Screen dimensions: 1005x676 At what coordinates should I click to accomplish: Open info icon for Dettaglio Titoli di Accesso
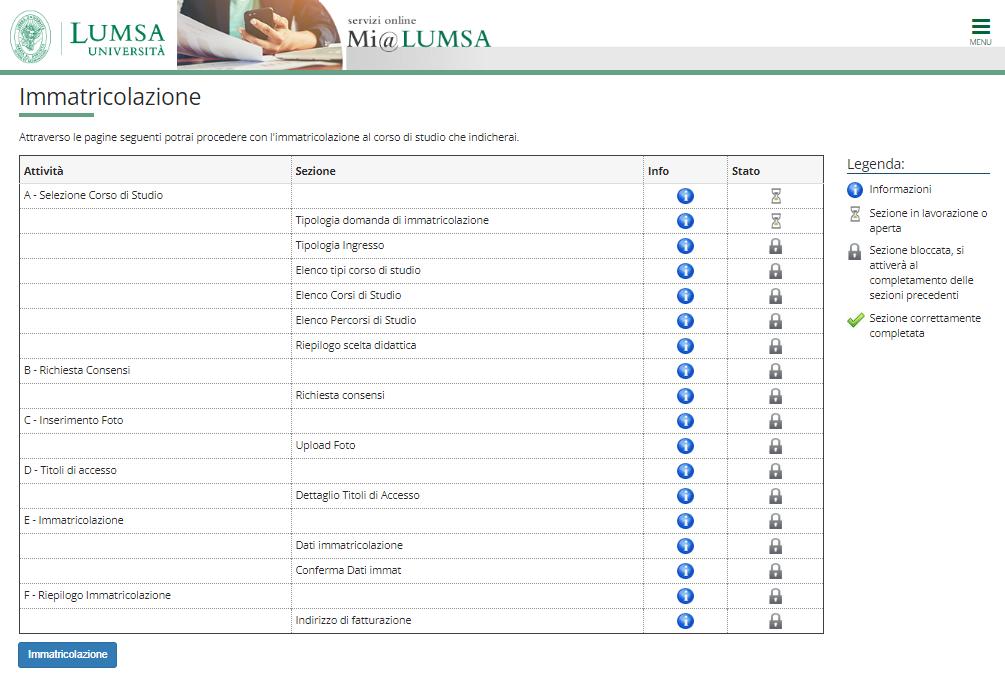point(685,496)
